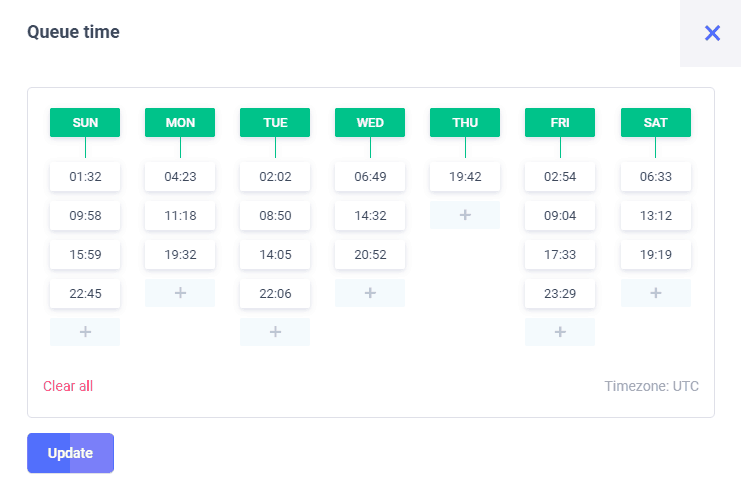Close the Queue time dialog

[712, 33]
